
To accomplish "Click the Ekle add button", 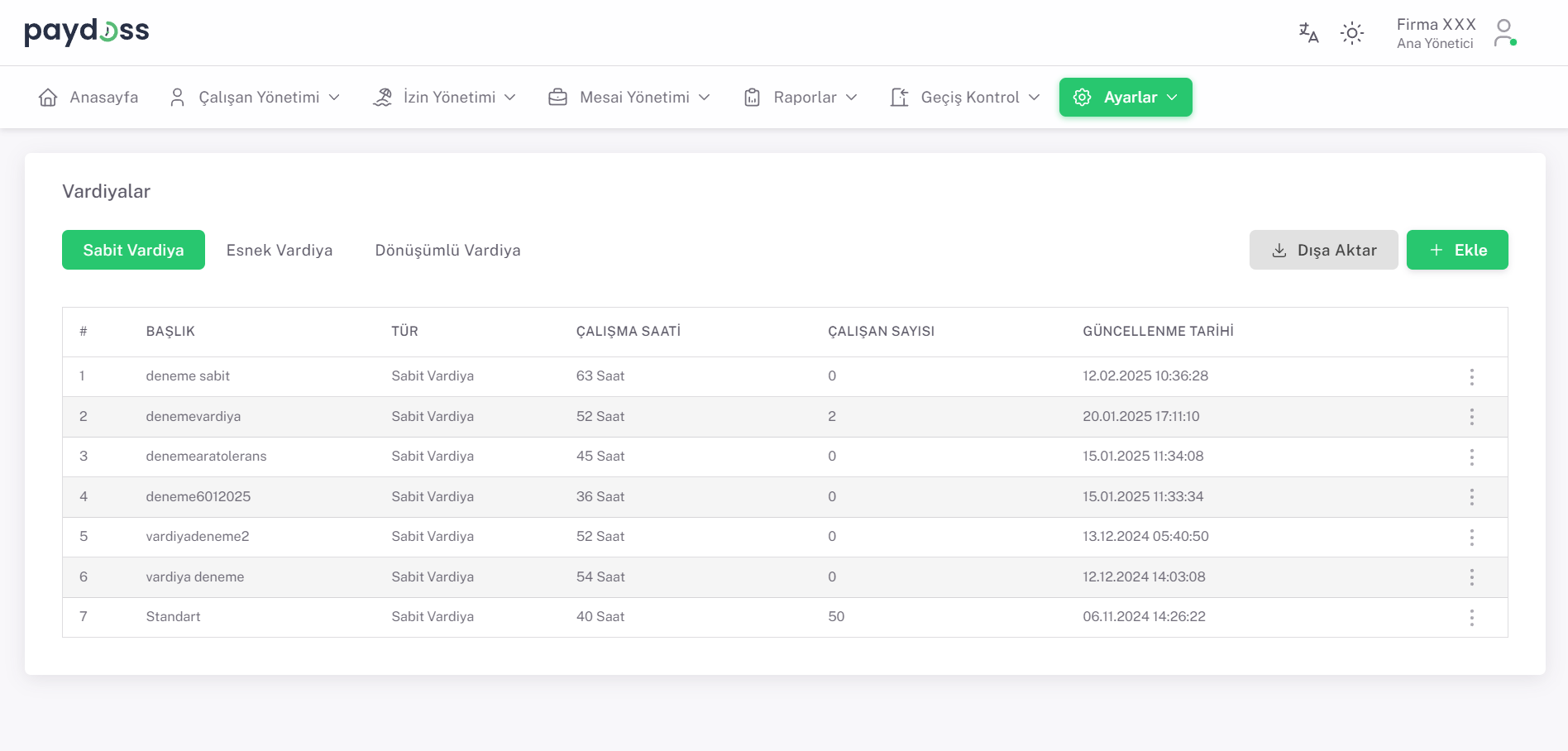I will (x=1457, y=251).
